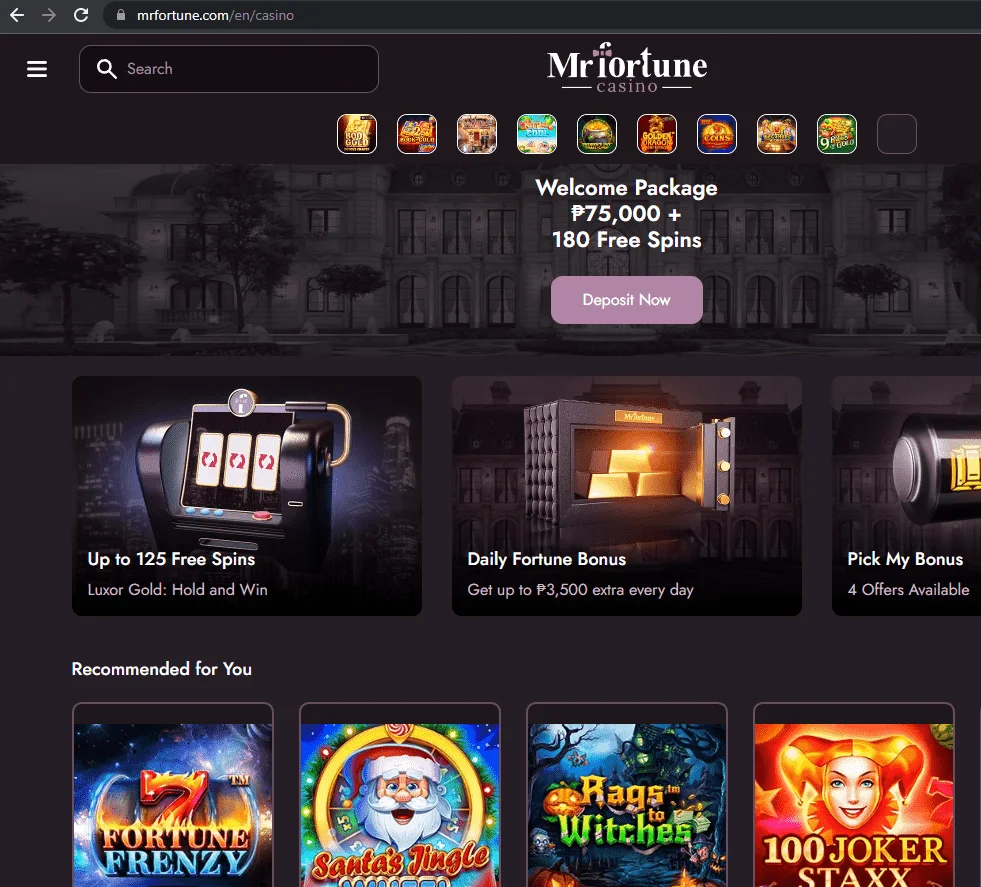981x887 pixels.
Task: Click the browser forward arrow
Action: pos(49,15)
